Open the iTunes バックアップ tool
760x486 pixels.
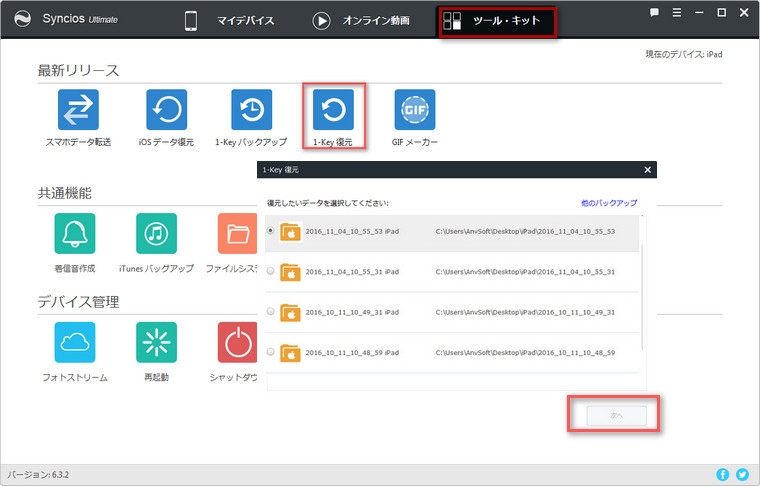[157, 234]
